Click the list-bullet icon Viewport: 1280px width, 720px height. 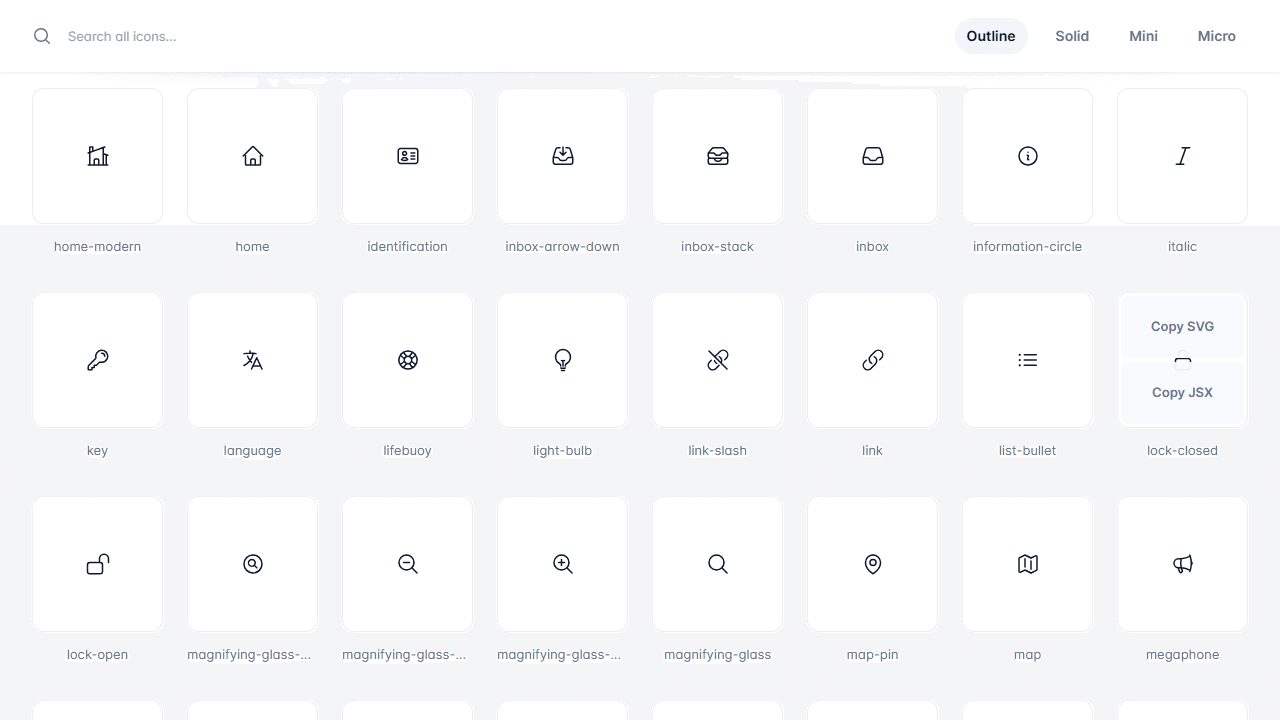1027,360
